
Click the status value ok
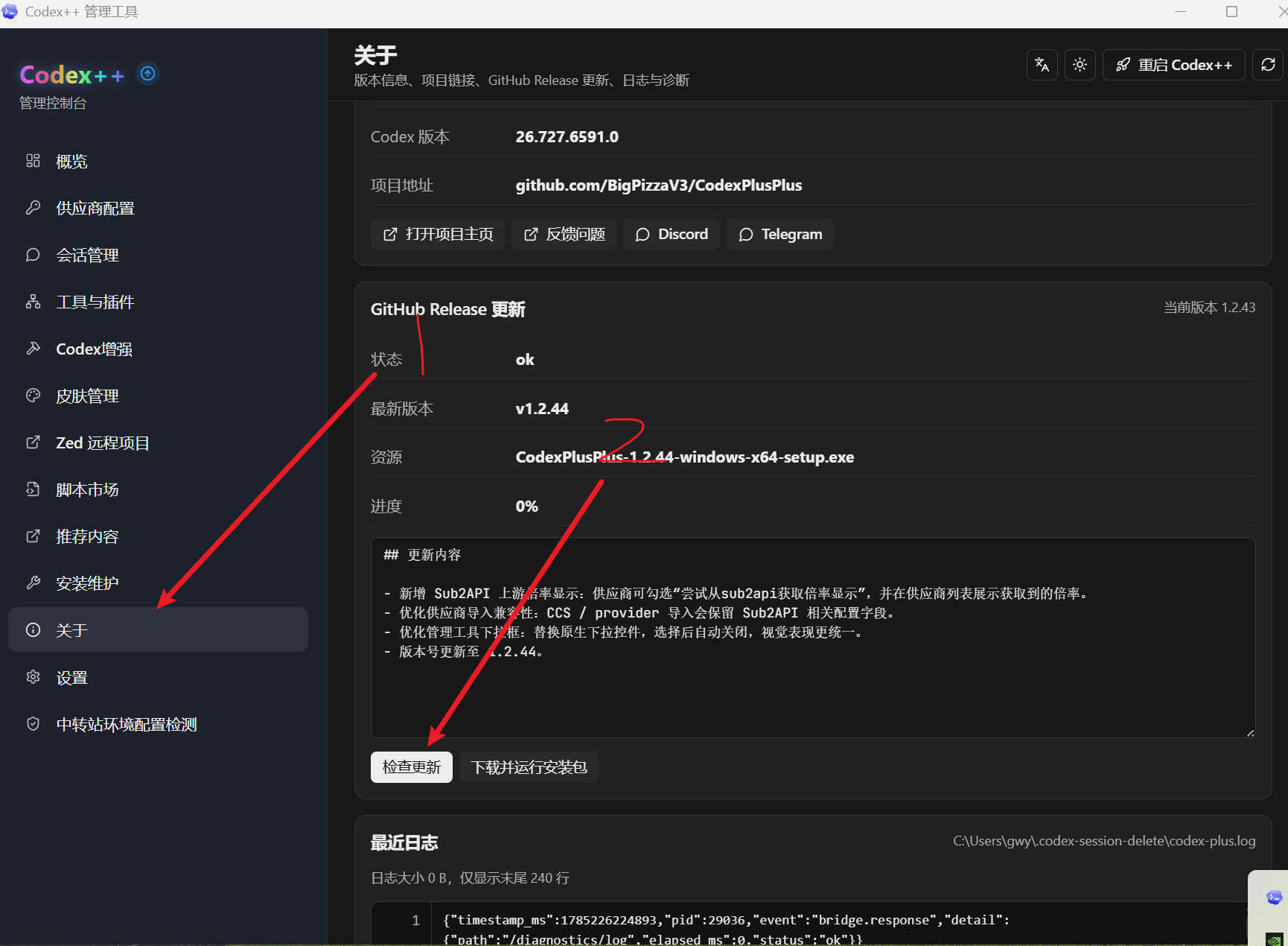point(525,359)
